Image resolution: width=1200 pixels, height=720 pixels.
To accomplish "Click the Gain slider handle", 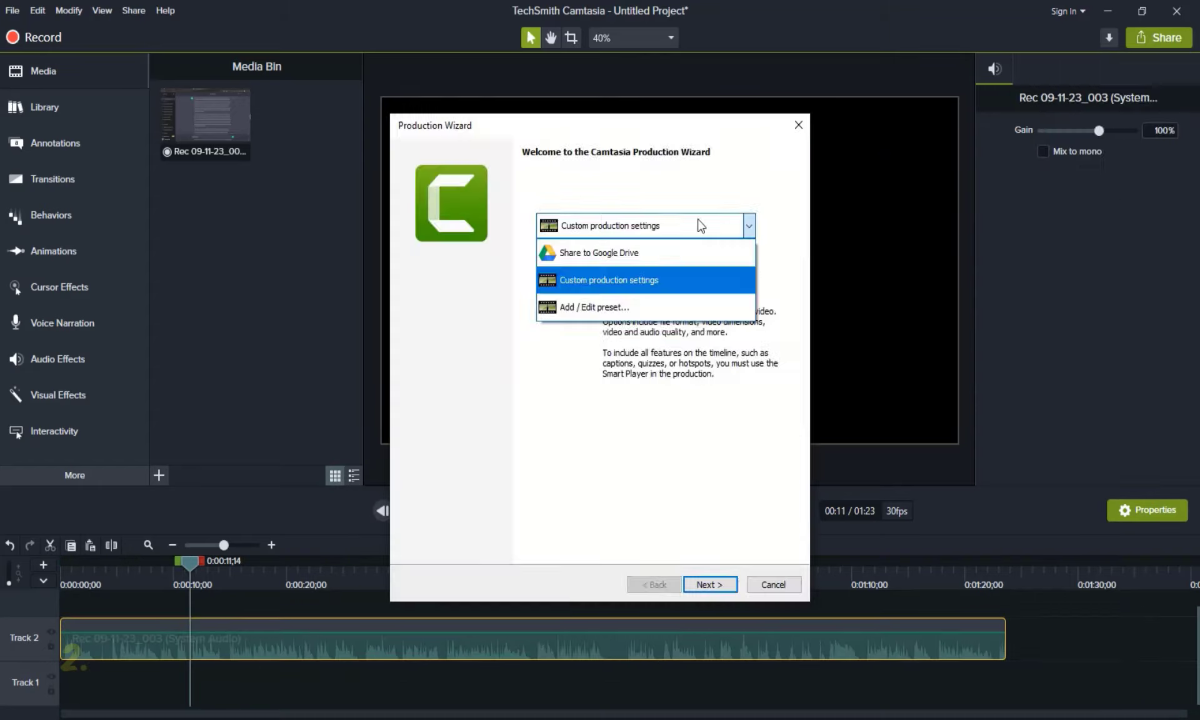I will coord(1099,130).
